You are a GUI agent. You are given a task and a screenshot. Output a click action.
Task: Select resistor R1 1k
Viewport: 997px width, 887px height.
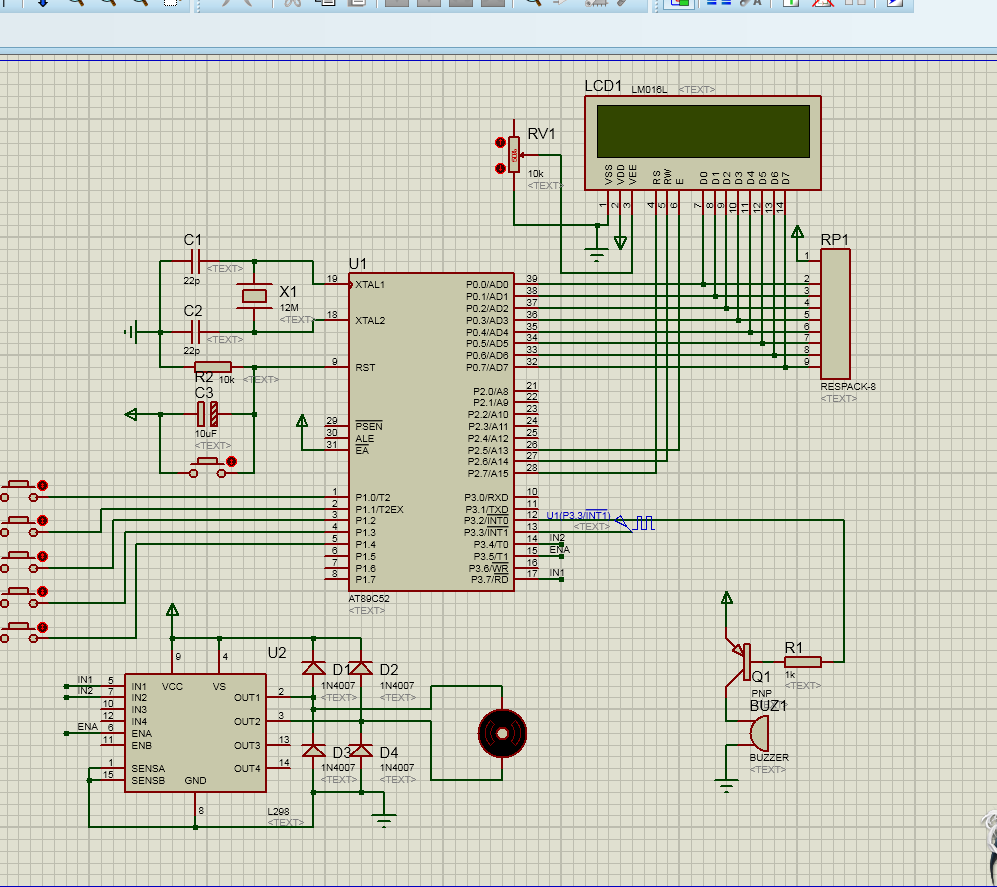pos(802,662)
